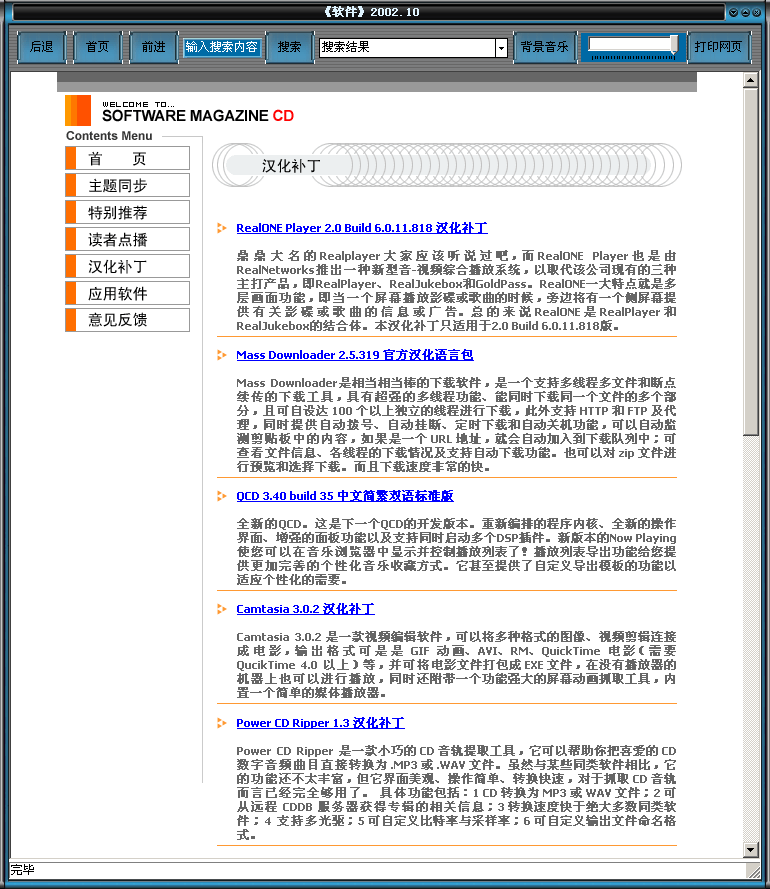Click arrow bullet icon beside QCD 3.40

[x=222, y=496]
